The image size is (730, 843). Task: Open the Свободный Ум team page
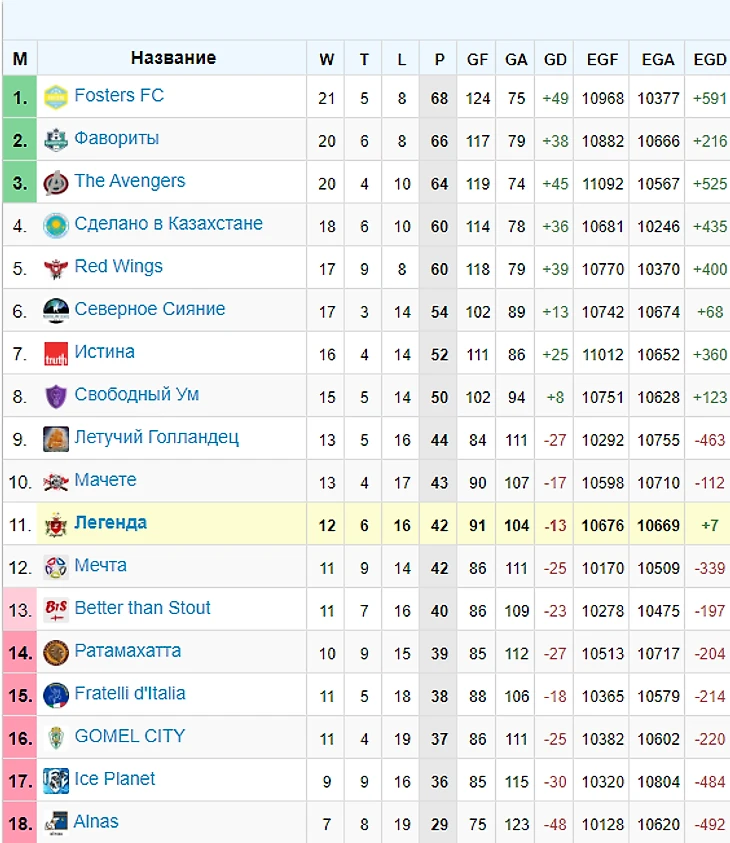pos(137,395)
